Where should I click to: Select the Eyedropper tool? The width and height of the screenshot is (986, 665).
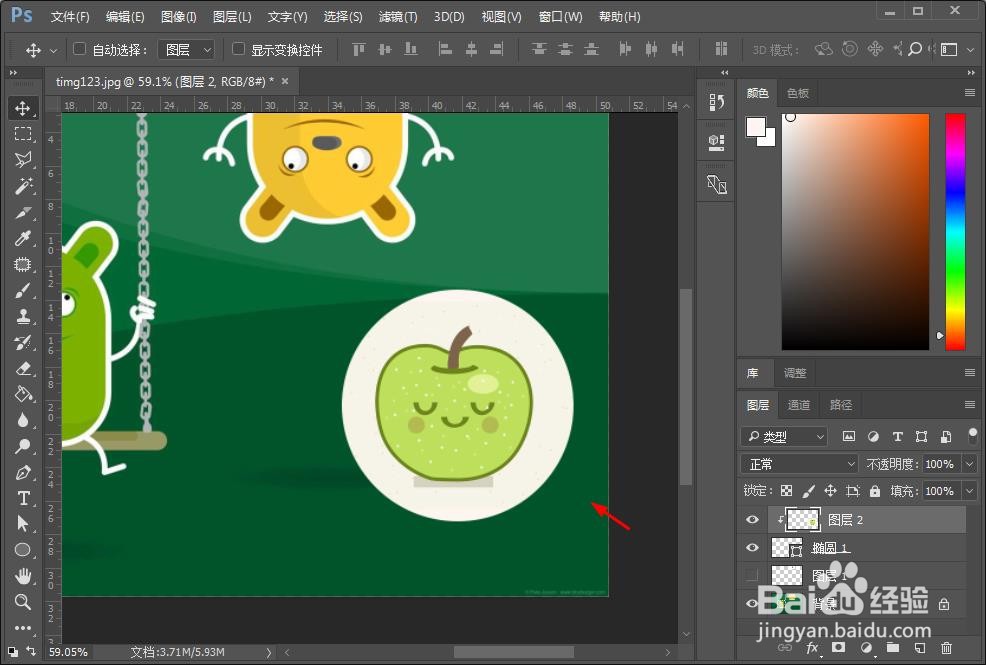coord(23,238)
